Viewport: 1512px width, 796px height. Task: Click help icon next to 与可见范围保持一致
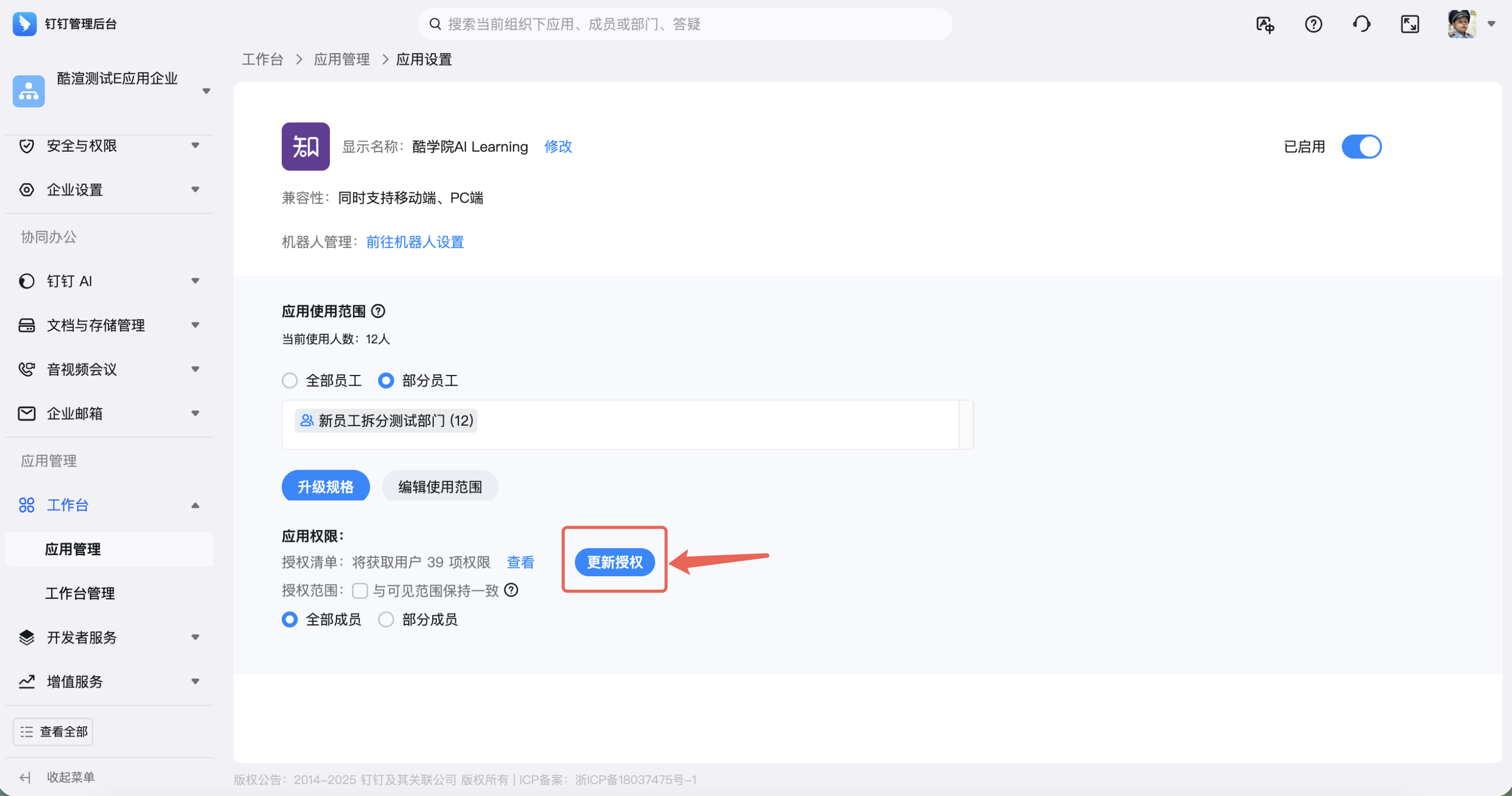coord(511,590)
